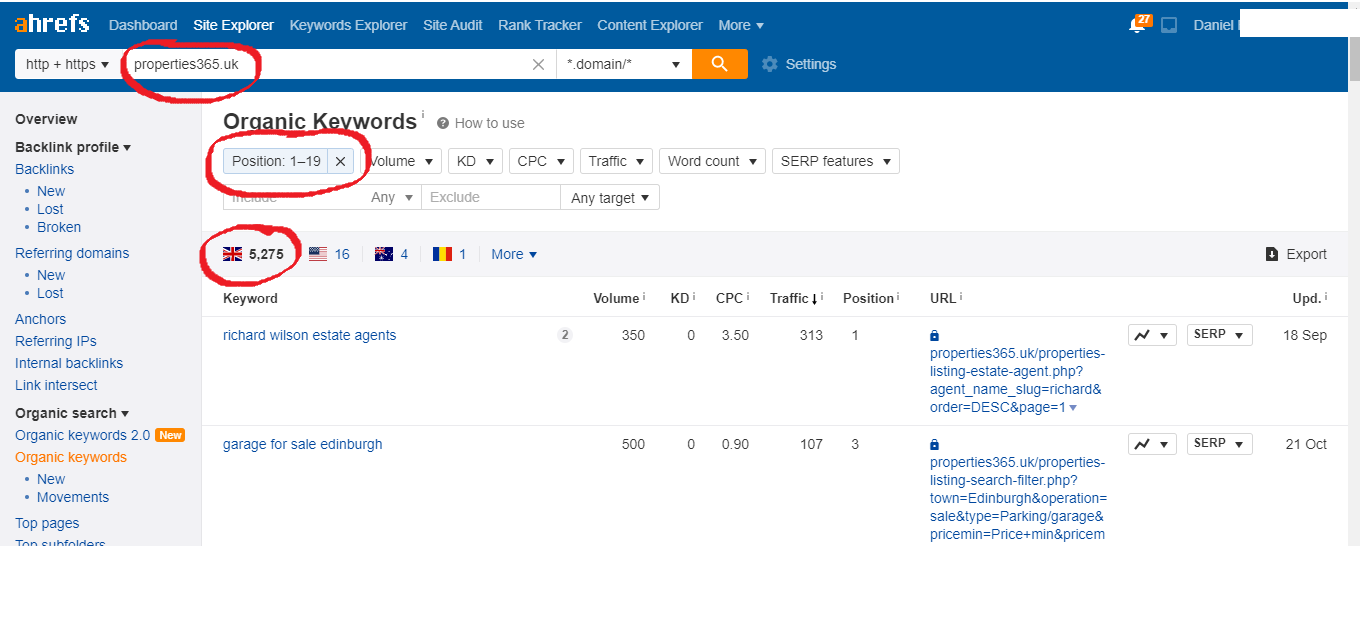Open Backlinks in sidebar
1360x628 pixels.
44,169
